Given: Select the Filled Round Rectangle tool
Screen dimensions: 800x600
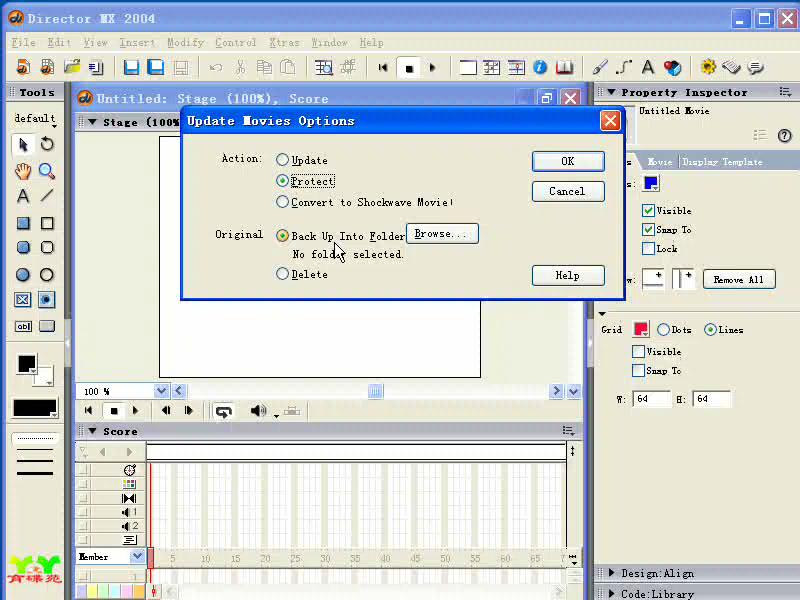Looking at the screenshot, I should (x=23, y=247).
